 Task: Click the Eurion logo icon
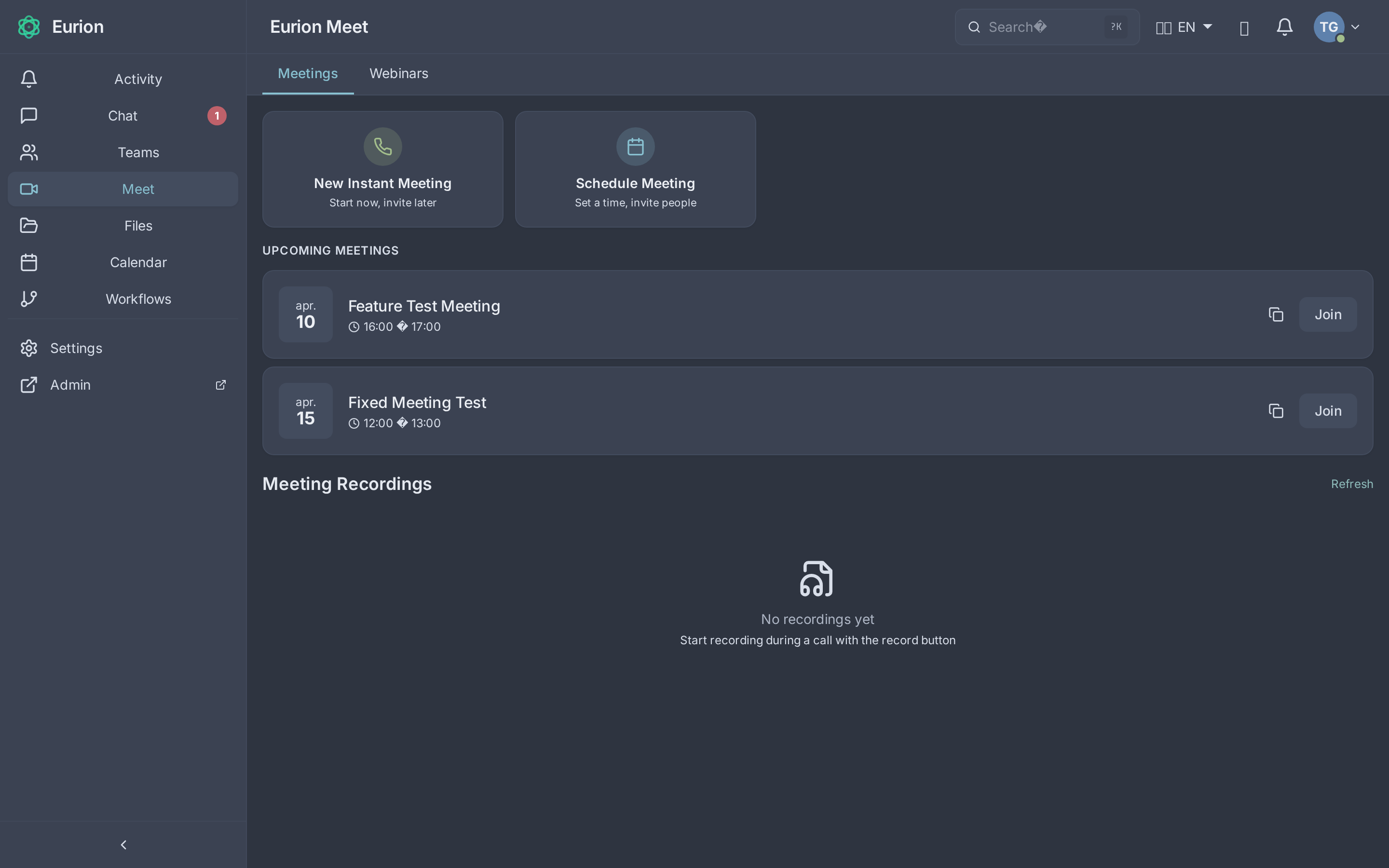[x=29, y=27]
